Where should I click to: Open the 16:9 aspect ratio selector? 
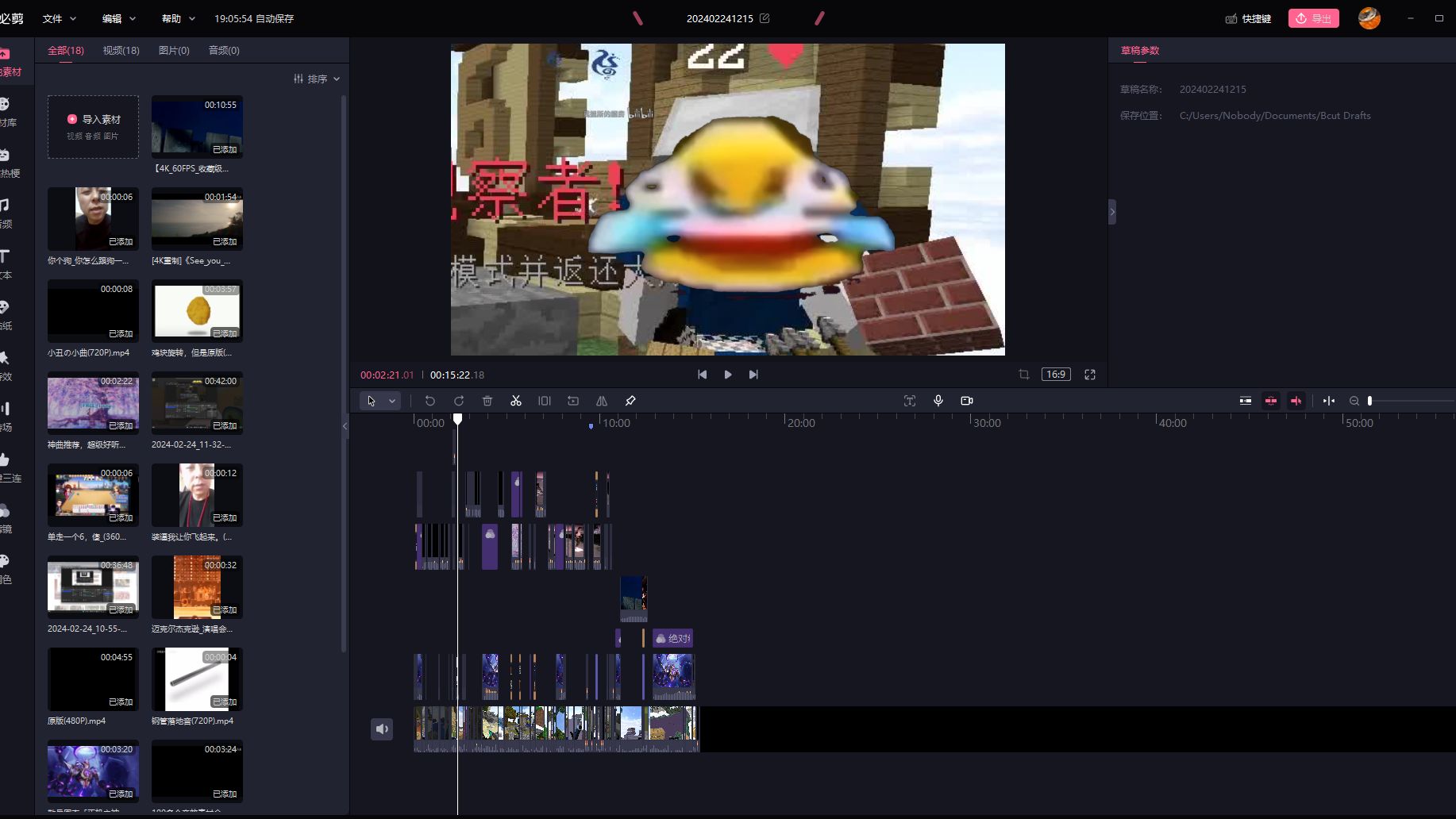[1056, 375]
